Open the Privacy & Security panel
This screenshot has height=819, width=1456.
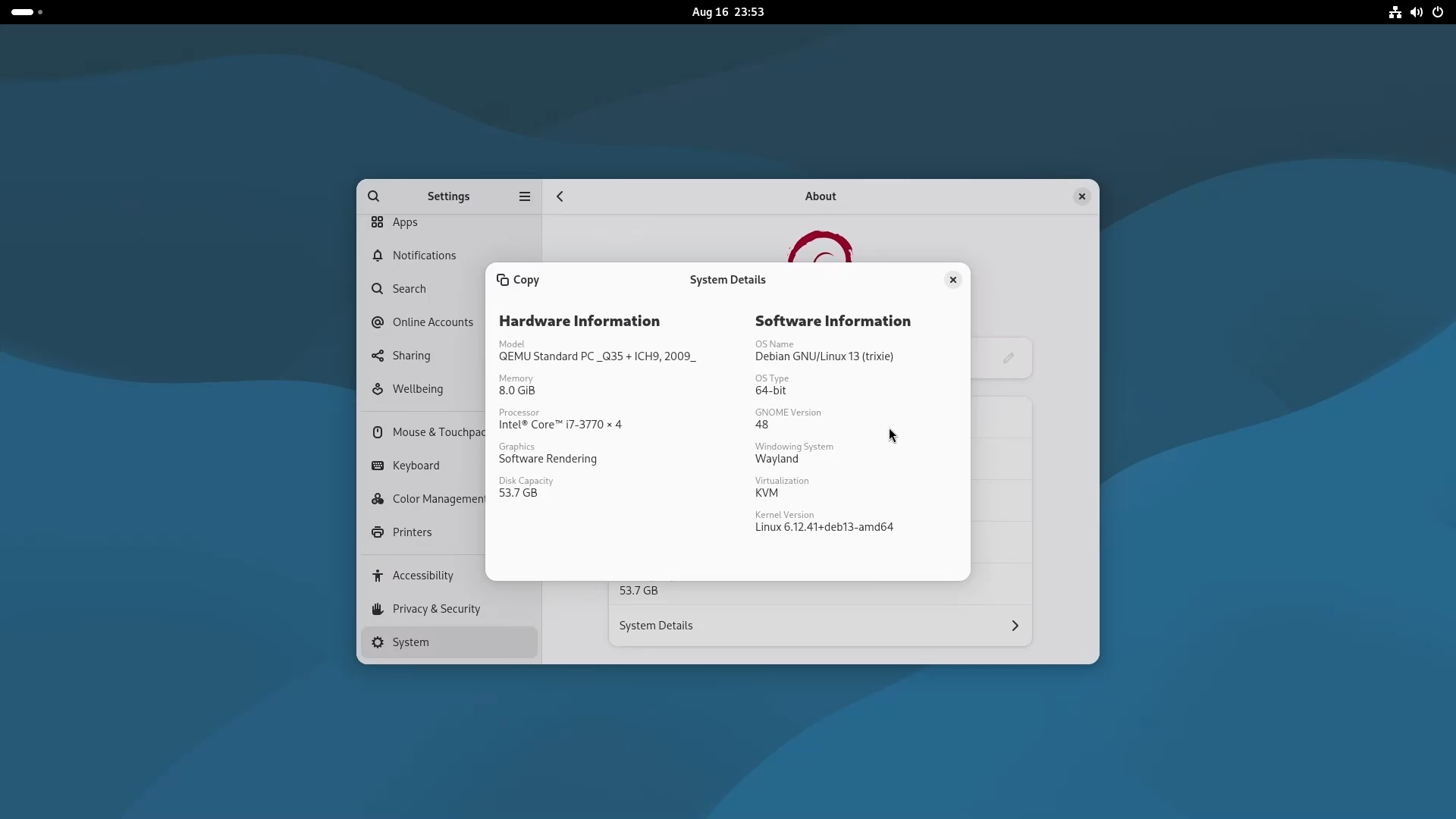(436, 609)
